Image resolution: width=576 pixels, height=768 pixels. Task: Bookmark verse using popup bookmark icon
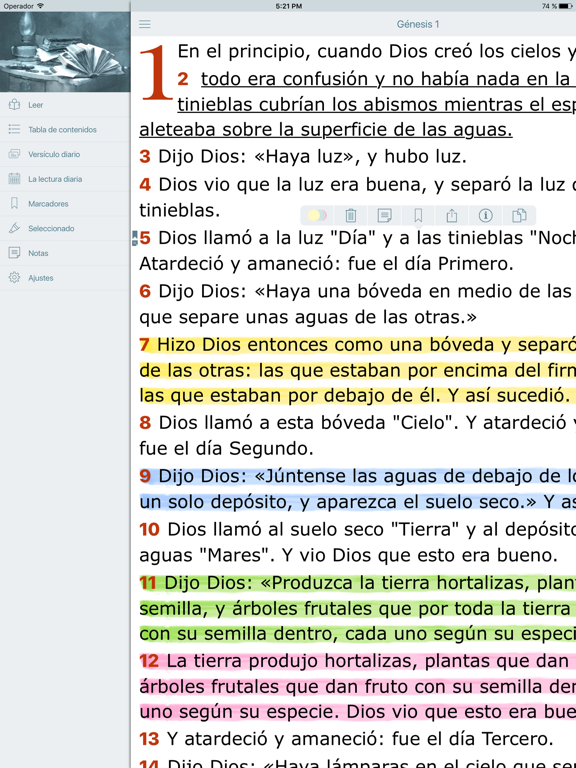coord(418,215)
